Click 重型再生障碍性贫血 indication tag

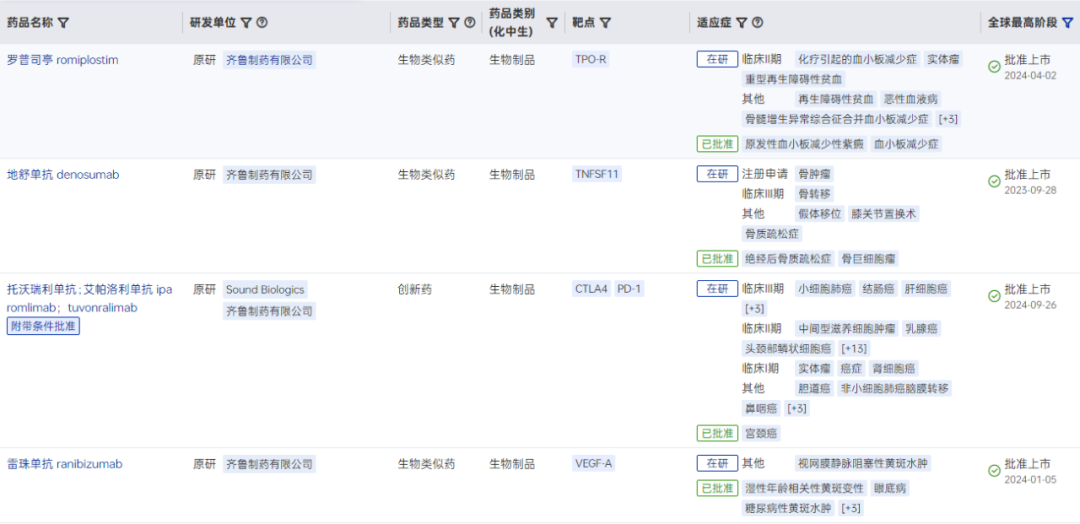(794, 79)
